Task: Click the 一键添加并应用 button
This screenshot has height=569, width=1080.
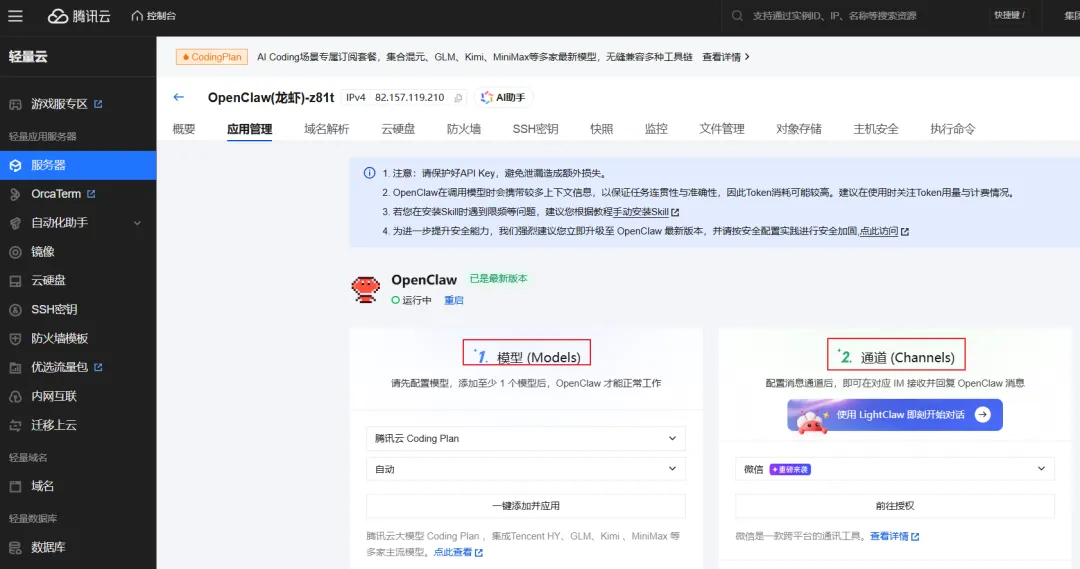Action: tap(526, 506)
